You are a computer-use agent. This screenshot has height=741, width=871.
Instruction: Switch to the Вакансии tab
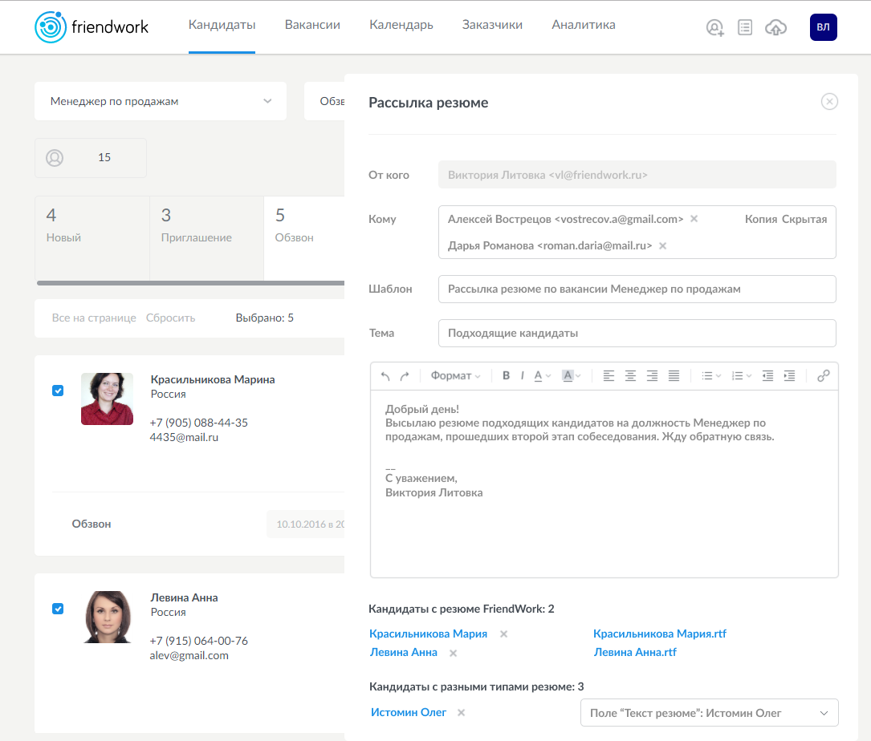(x=312, y=25)
